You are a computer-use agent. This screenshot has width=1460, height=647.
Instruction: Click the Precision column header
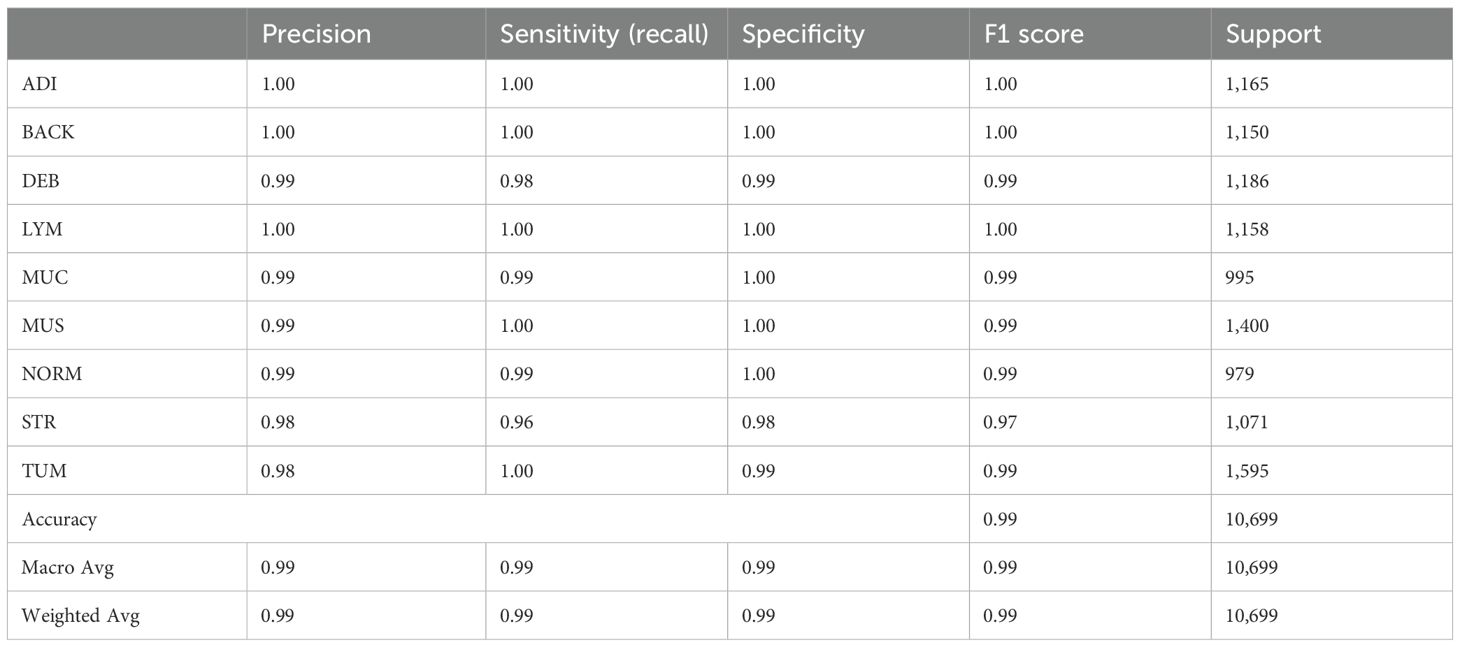coord(316,34)
